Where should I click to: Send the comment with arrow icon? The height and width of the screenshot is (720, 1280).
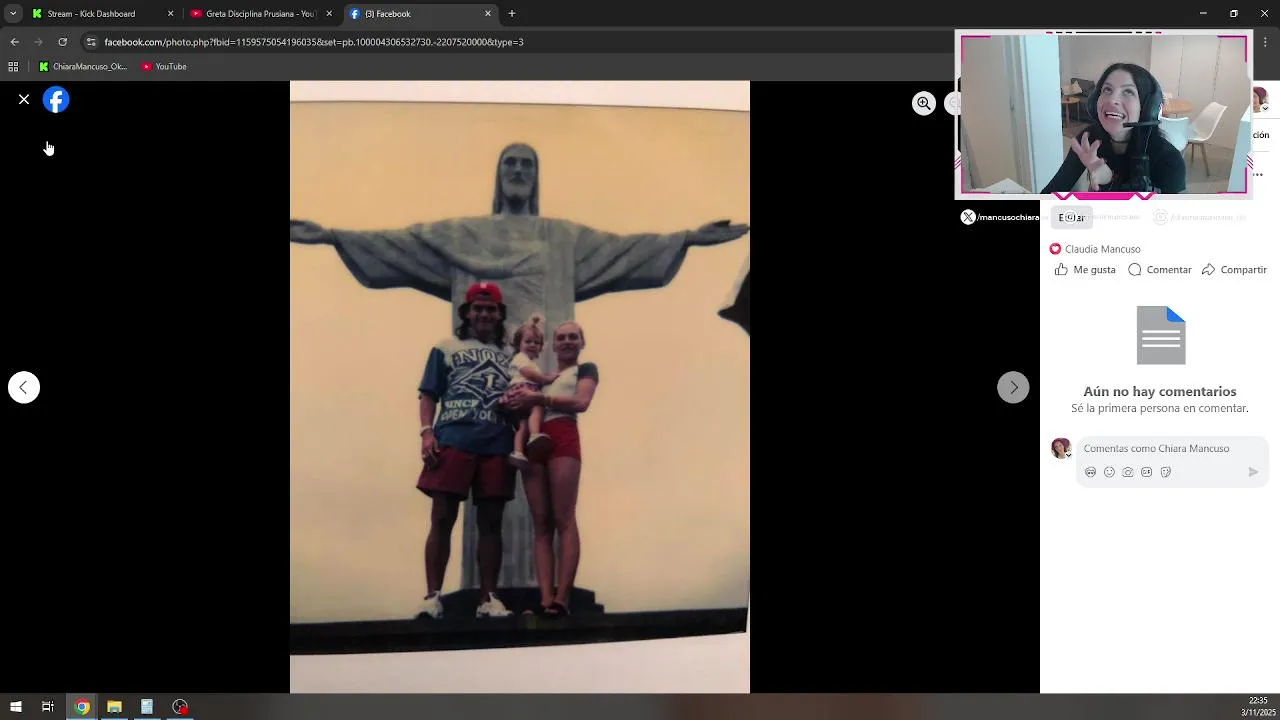[x=1253, y=472]
